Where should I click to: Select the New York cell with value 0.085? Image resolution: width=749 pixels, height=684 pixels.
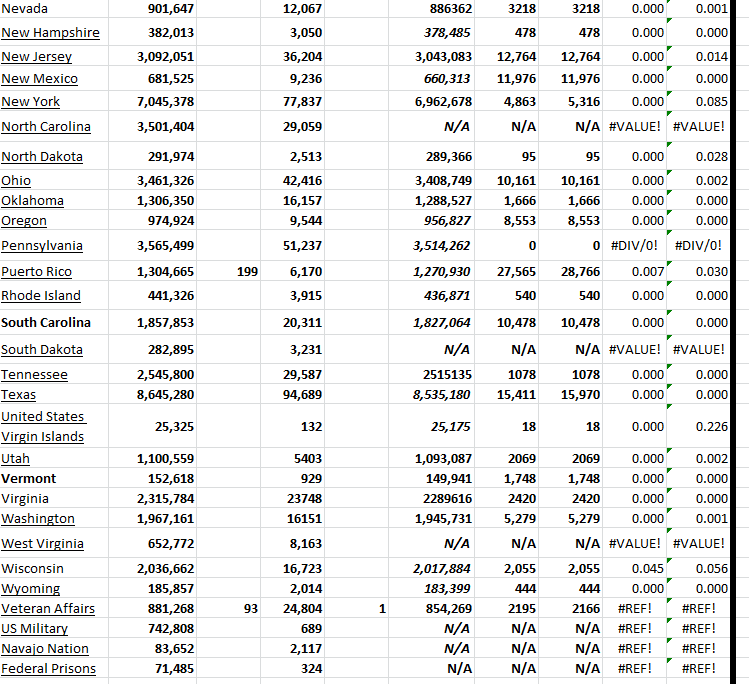point(711,101)
